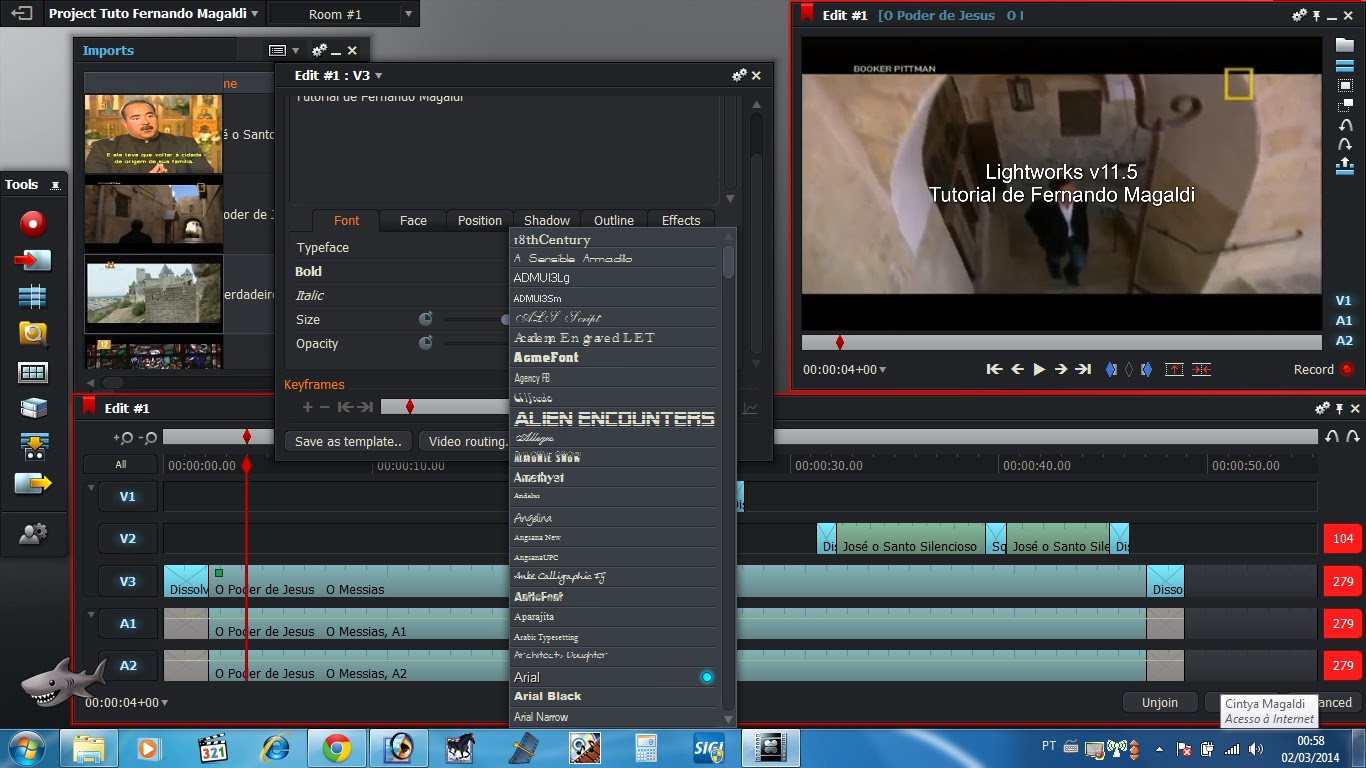
Task: Choose Arial Black from the font list
Action: tap(614, 697)
